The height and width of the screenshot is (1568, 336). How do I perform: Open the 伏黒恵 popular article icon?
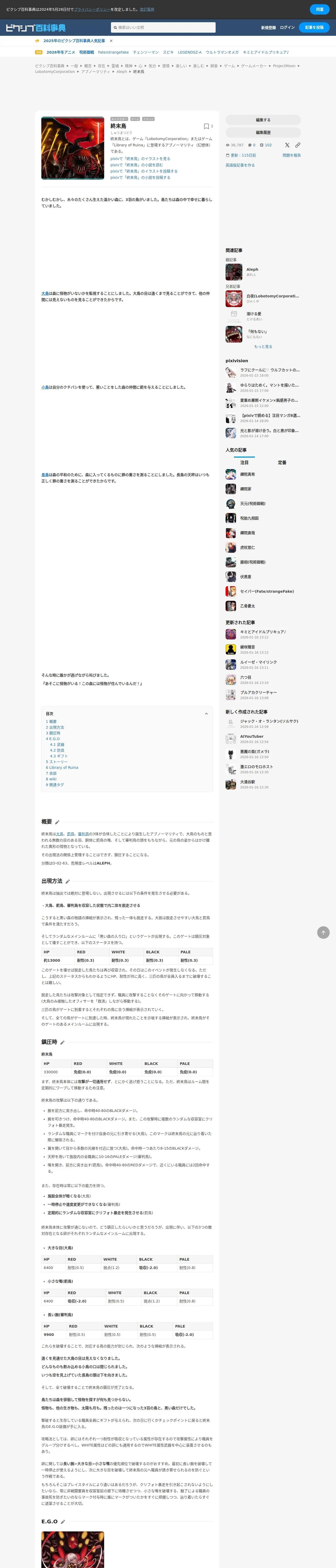(231, 577)
